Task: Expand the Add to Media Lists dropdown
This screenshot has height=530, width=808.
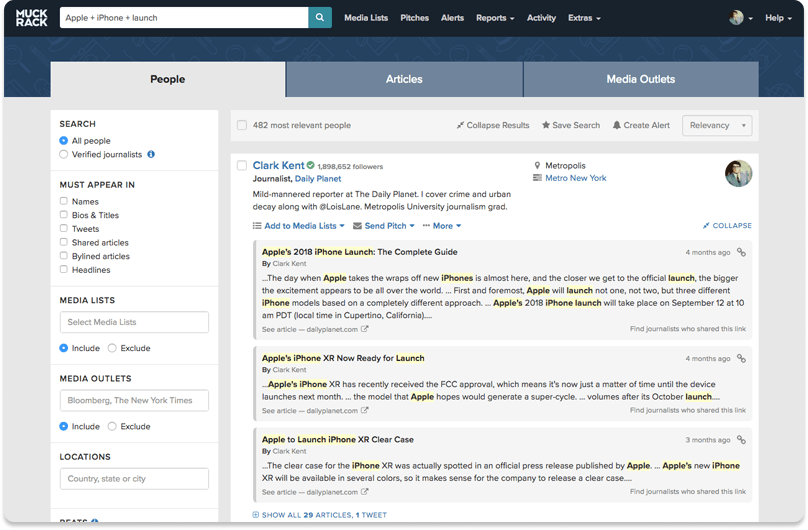Action: pyautogui.click(x=298, y=226)
